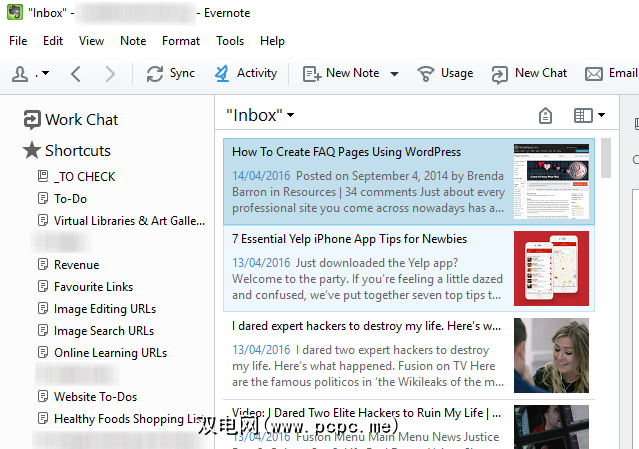The height and width of the screenshot is (449, 639).
Task: Go forward with the right arrow
Action: click(x=110, y=74)
